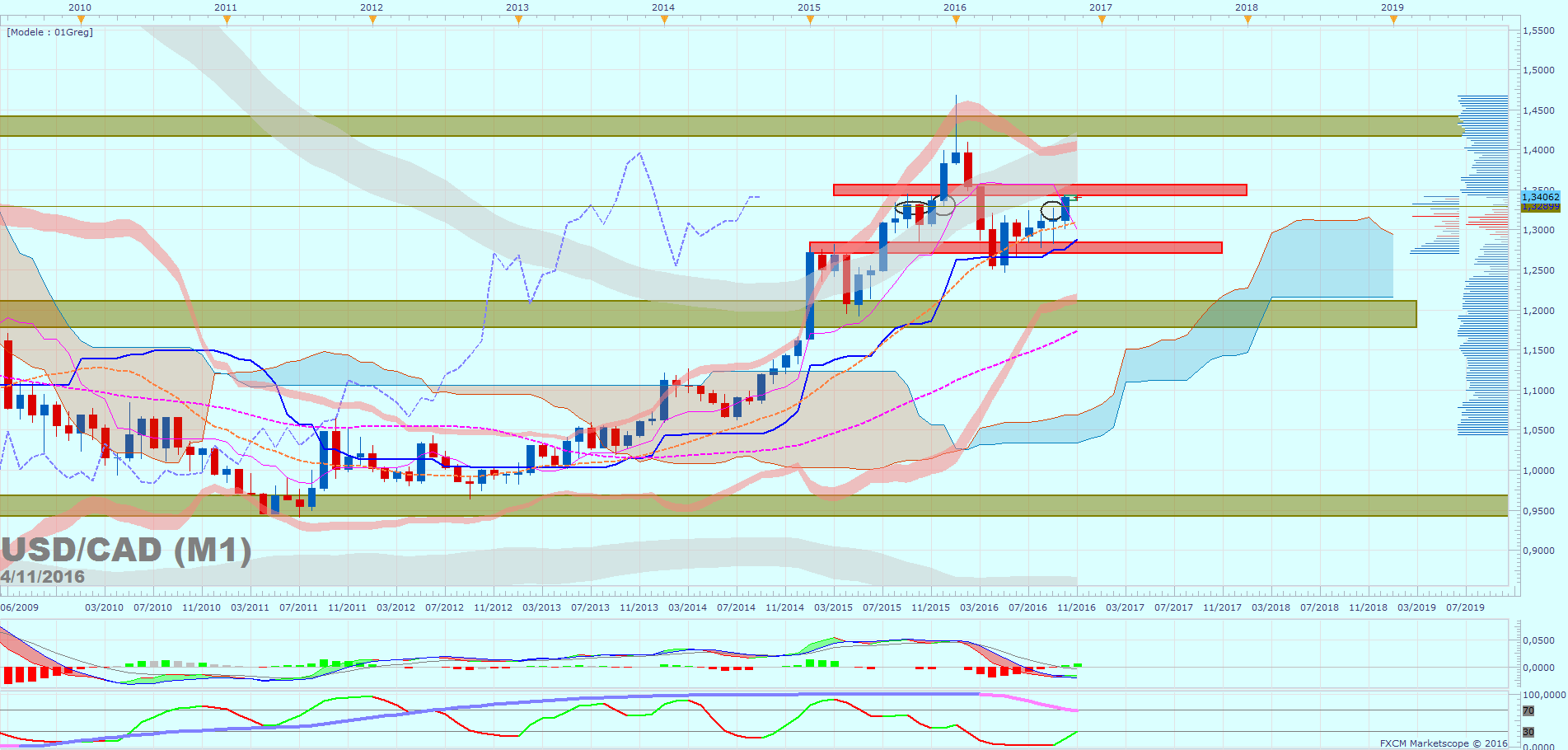The height and width of the screenshot is (750, 1568).
Task: Click the 1,2500 price axis label
Action: click(1539, 270)
